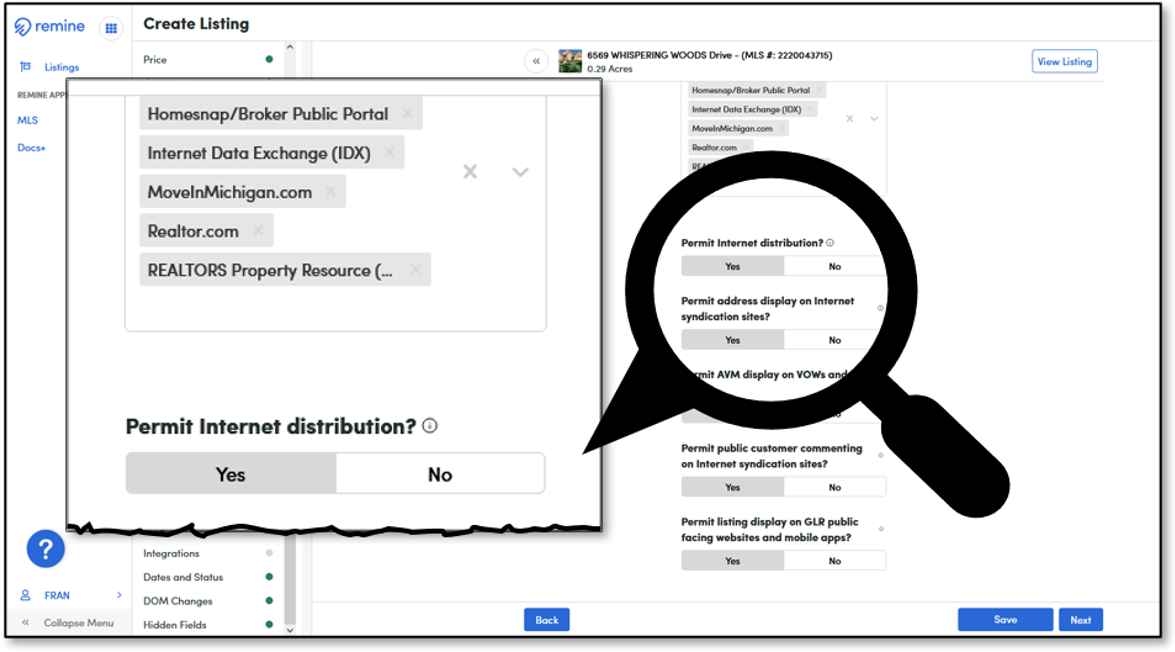Clear all selections in small syndication field
Viewport: 1175px width, 652px height.
849,118
